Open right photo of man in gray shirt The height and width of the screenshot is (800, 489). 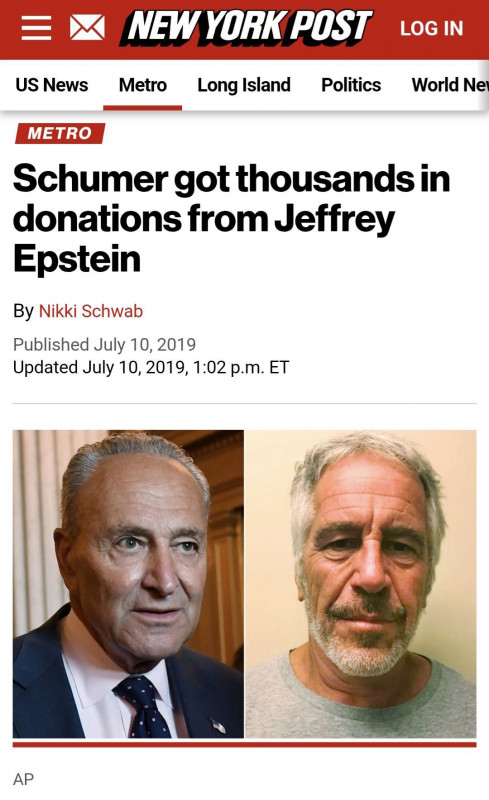[361, 584]
